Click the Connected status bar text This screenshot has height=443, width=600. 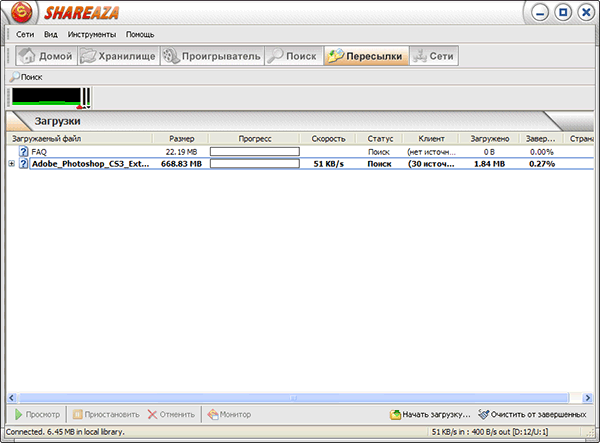click(65, 432)
